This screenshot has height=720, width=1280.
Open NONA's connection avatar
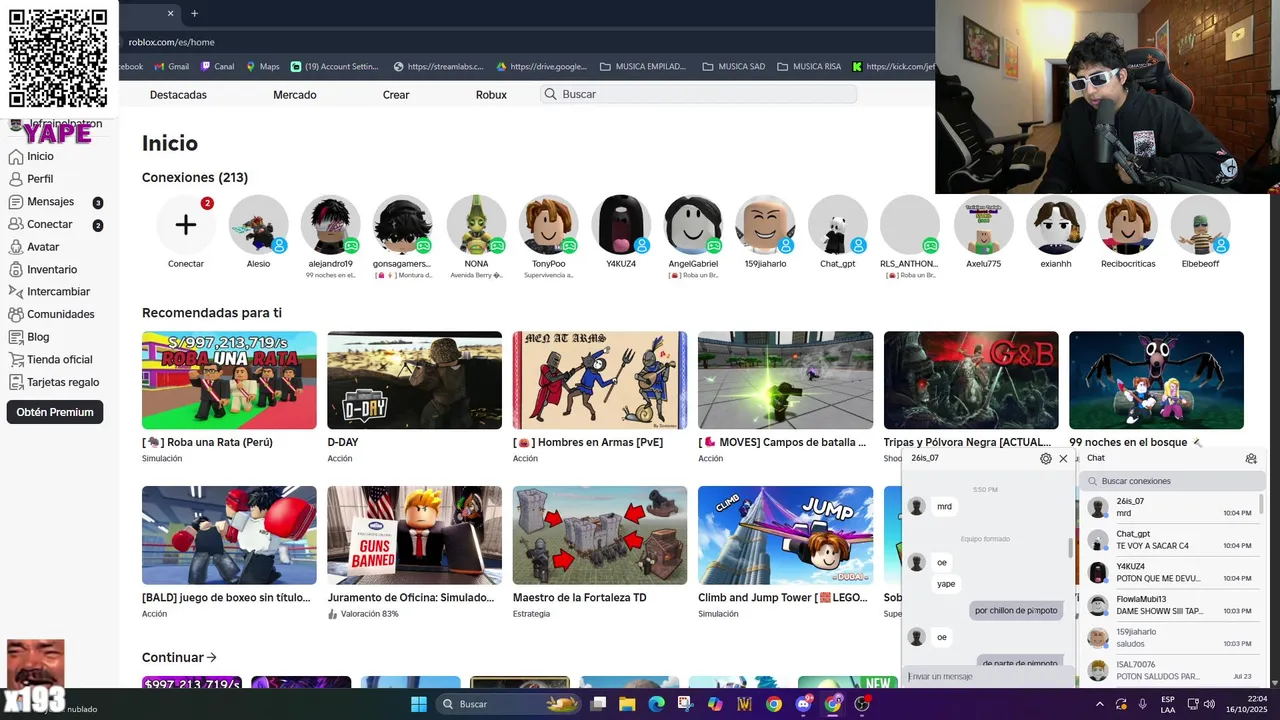[x=476, y=225]
